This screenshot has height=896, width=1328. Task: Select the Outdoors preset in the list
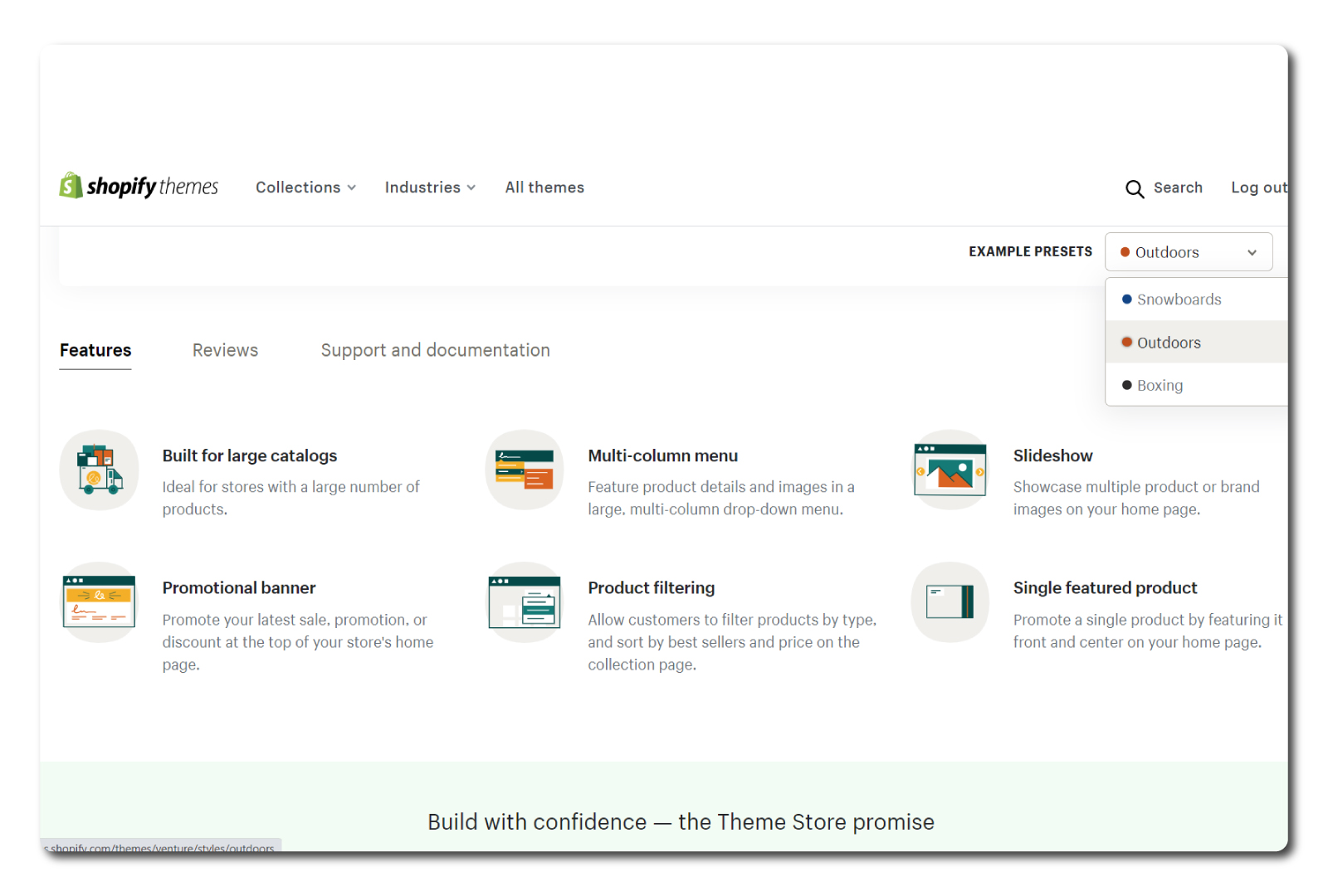coord(1197,343)
